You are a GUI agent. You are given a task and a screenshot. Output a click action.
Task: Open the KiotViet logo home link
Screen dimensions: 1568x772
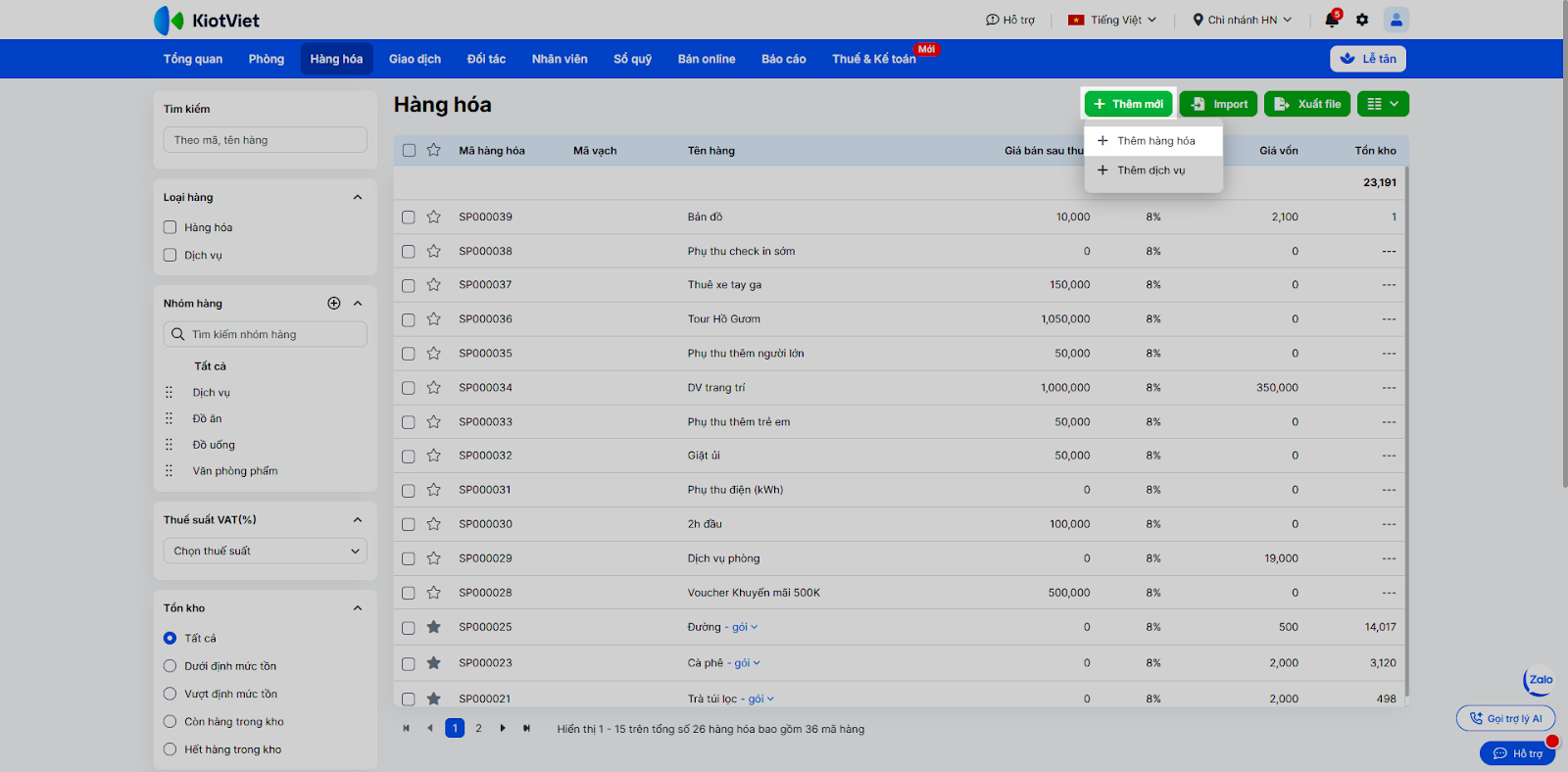click(x=207, y=21)
